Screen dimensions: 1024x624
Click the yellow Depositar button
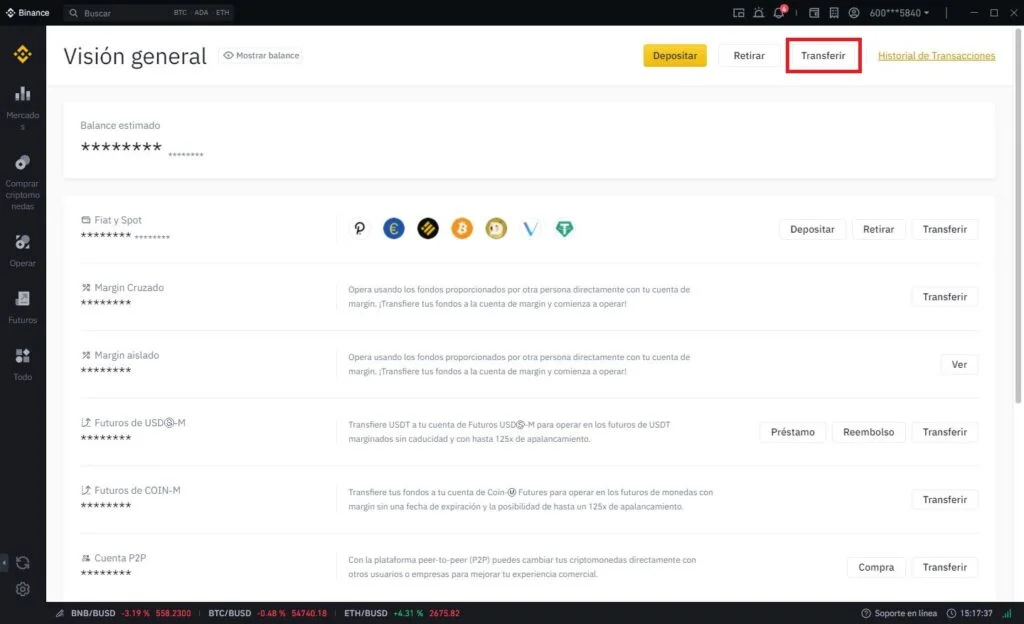tap(675, 55)
